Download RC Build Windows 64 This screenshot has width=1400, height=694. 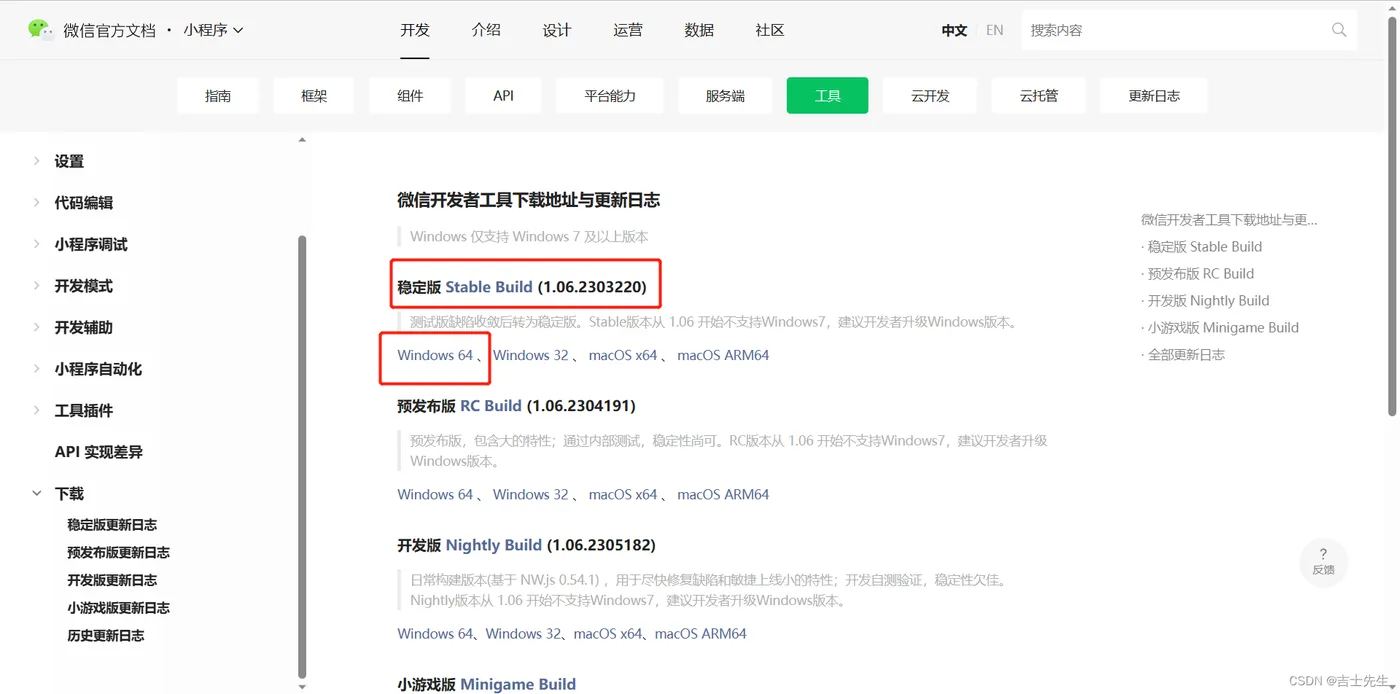435,494
